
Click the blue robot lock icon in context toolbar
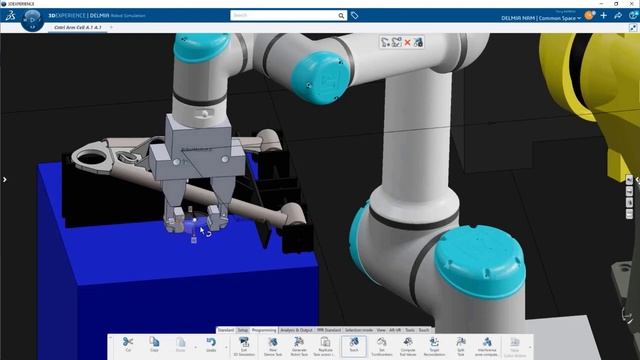418,42
